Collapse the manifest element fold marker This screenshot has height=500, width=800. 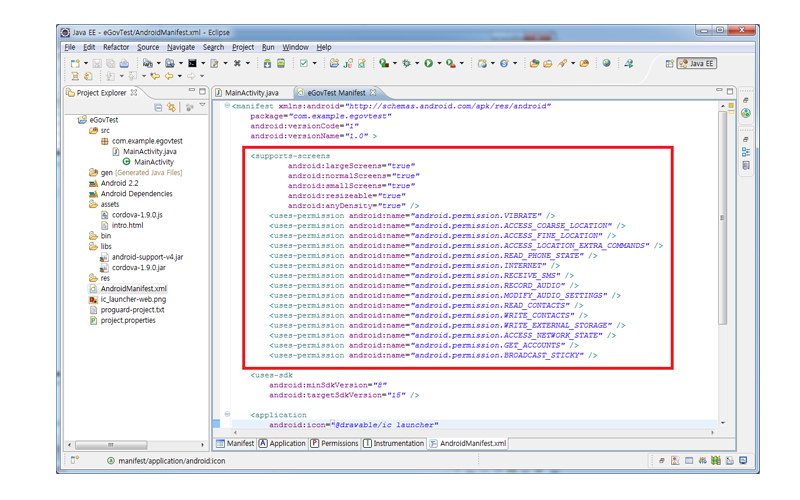point(227,105)
